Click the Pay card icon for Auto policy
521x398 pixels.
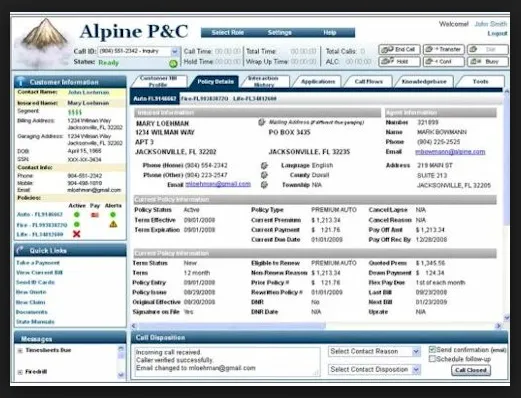[95, 215]
